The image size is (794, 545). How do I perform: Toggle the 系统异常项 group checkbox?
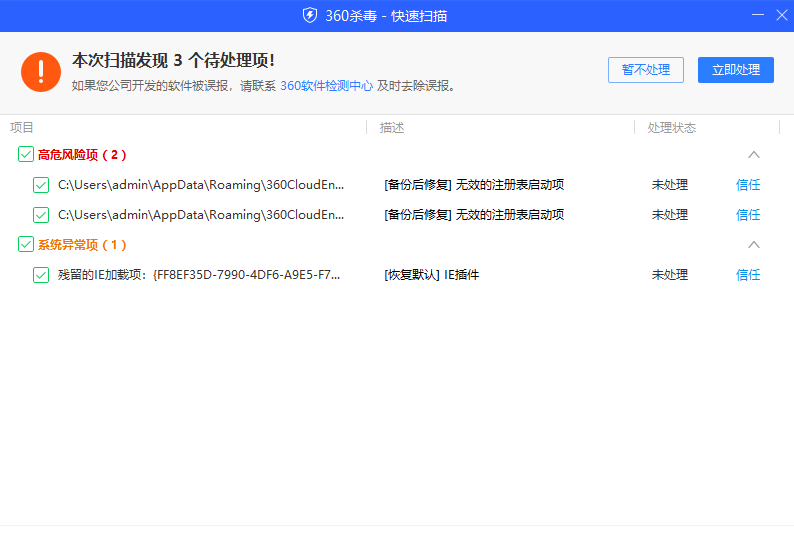(x=26, y=245)
